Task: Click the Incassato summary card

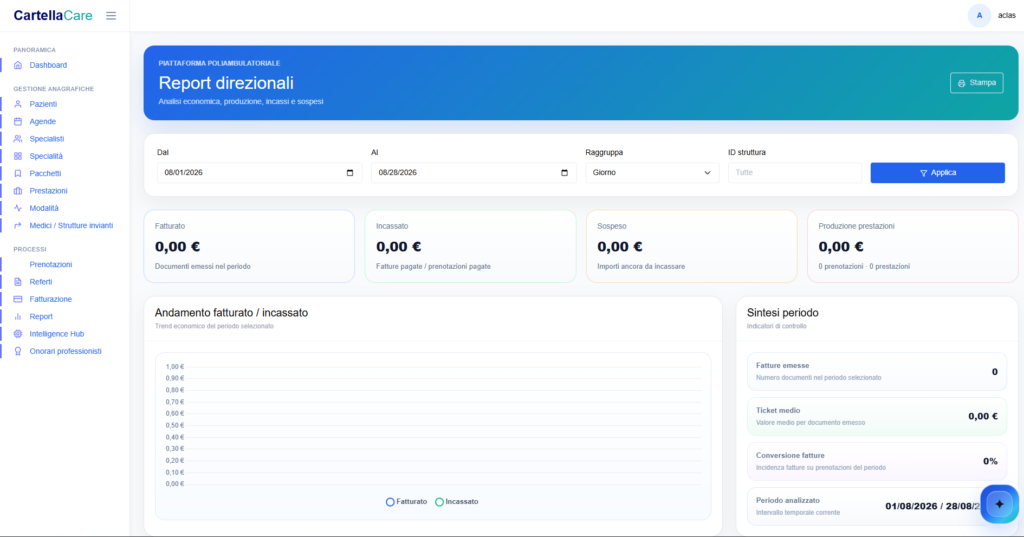Action: click(470, 246)
